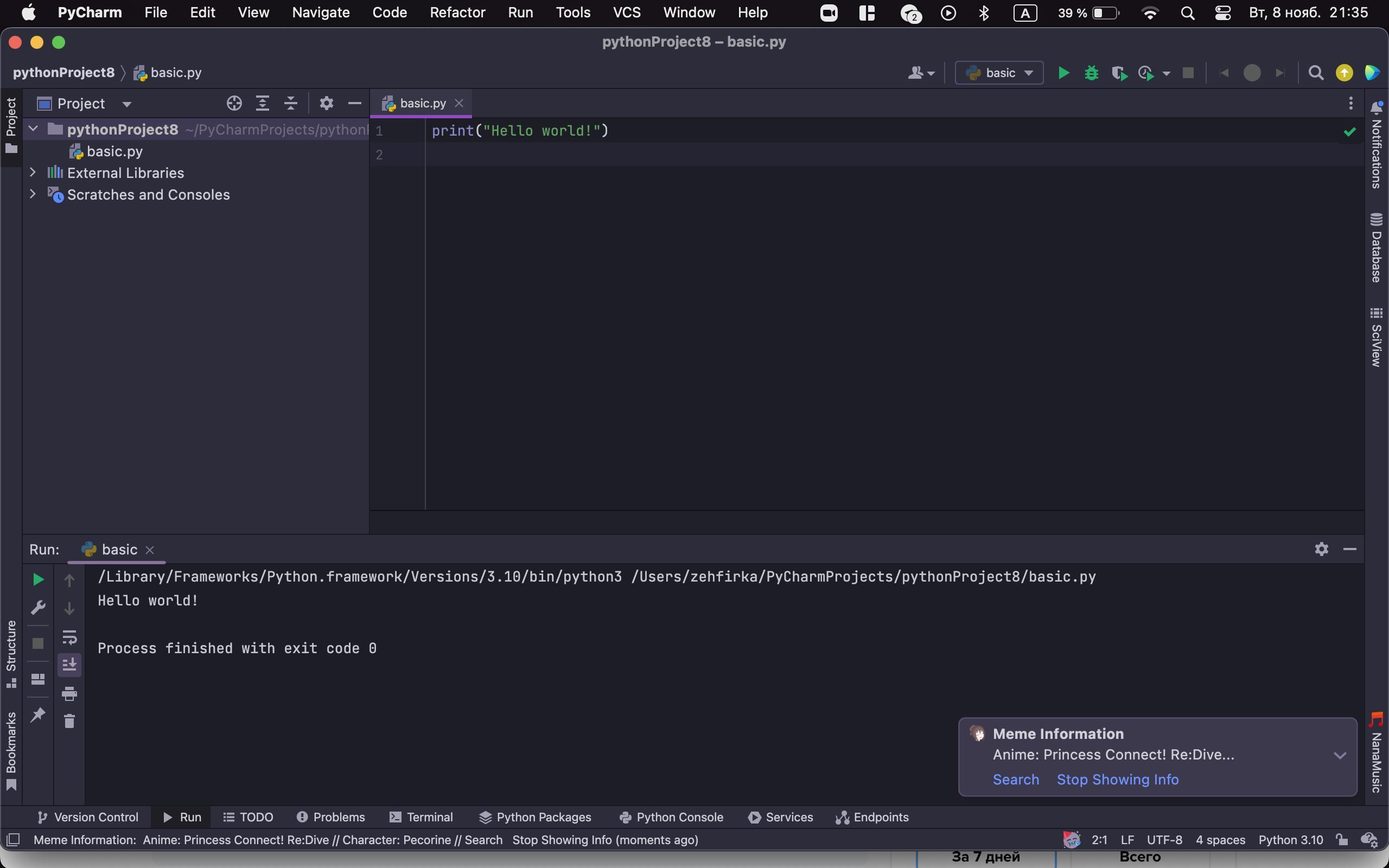Open the Terminal tool window tab
Screen dimensions: 1389x868
pos(421,817)
